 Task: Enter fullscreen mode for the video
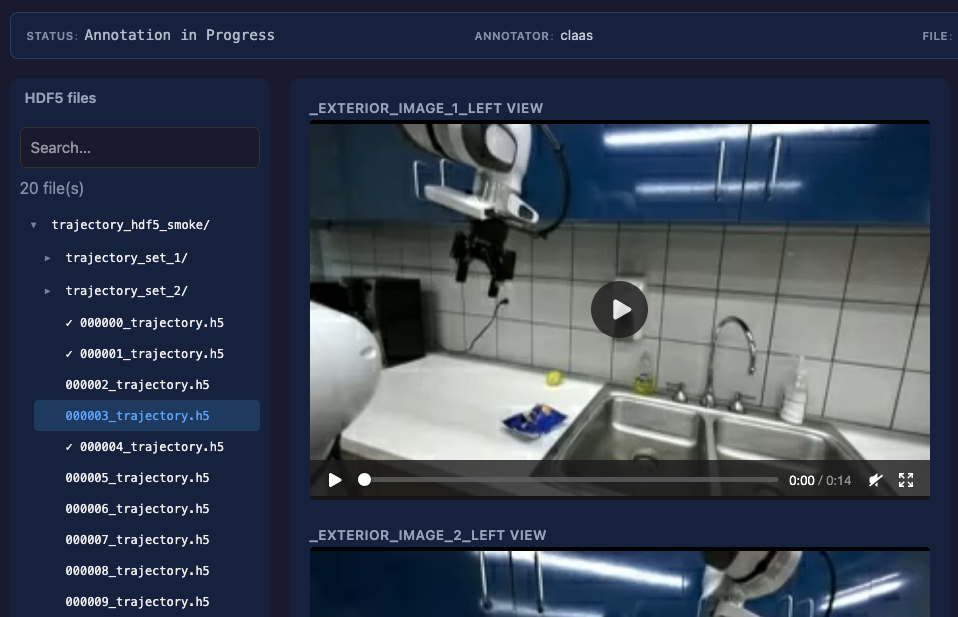point(906,480)
